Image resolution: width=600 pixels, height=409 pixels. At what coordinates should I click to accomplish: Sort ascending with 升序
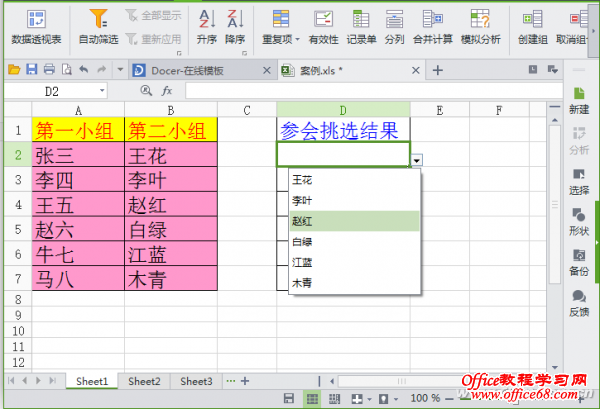pyautogui.click(x=207, y=27)
